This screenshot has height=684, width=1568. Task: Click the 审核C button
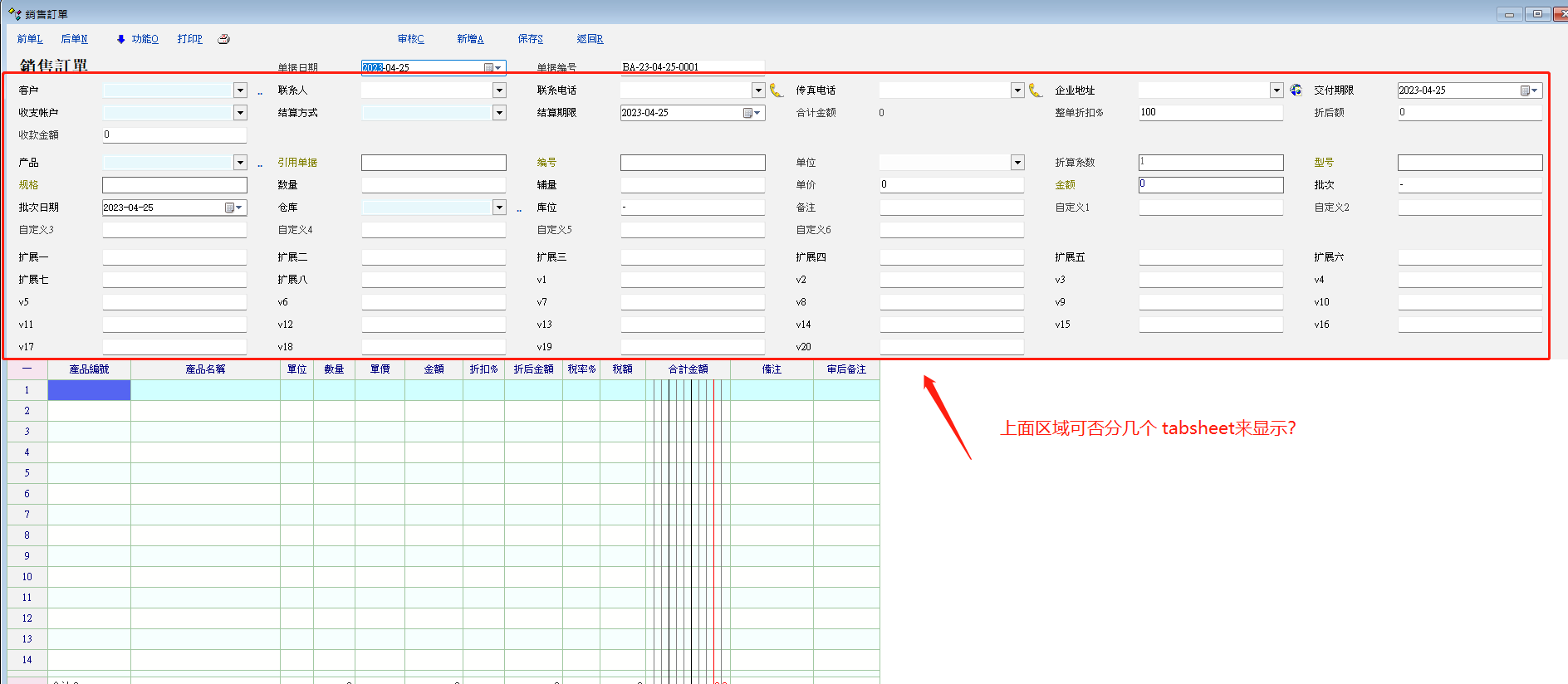point(410,39)
